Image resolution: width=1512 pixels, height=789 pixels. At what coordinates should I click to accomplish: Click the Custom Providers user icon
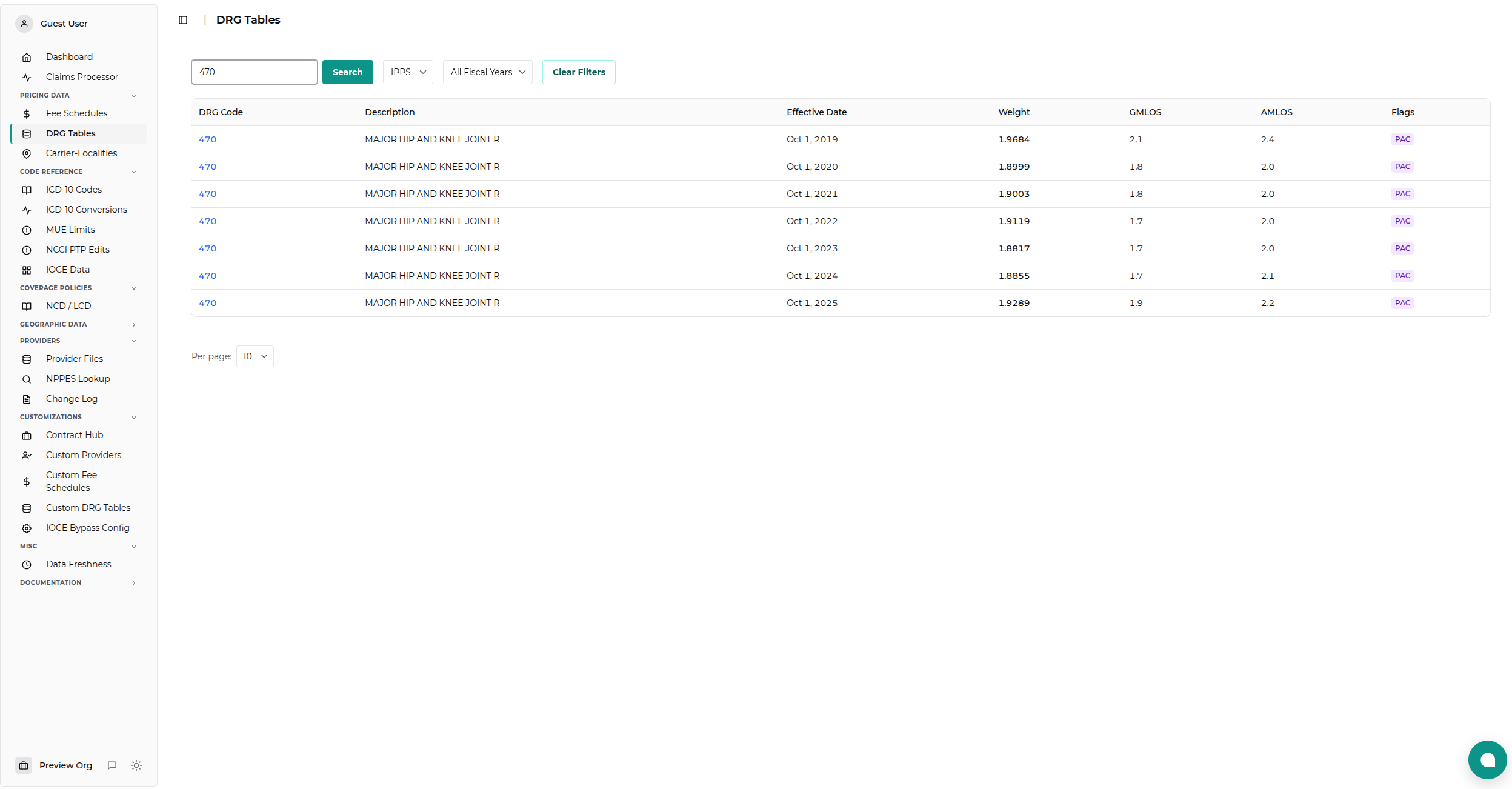[27, 456]
